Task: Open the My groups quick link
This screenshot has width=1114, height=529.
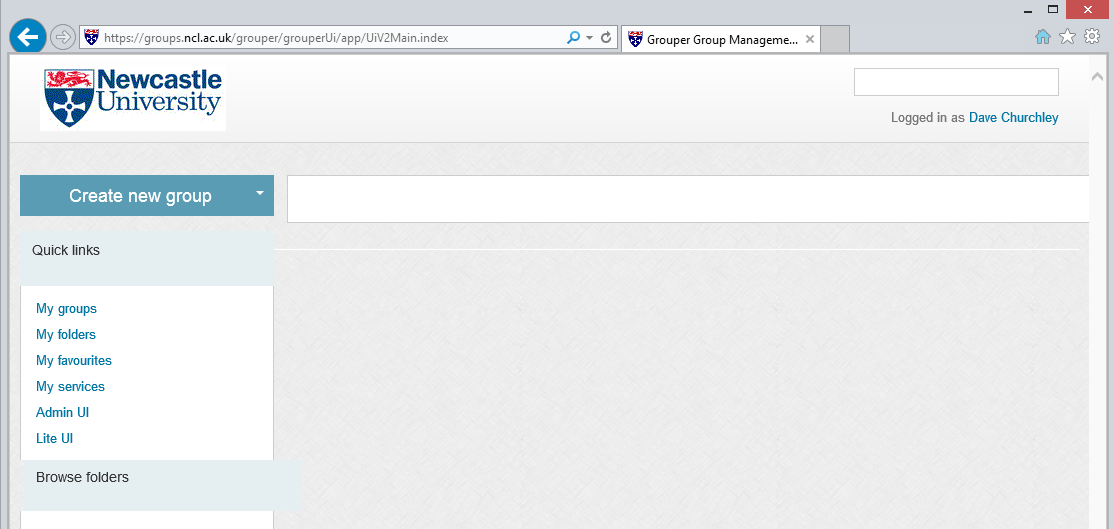Action: [66, 309]
